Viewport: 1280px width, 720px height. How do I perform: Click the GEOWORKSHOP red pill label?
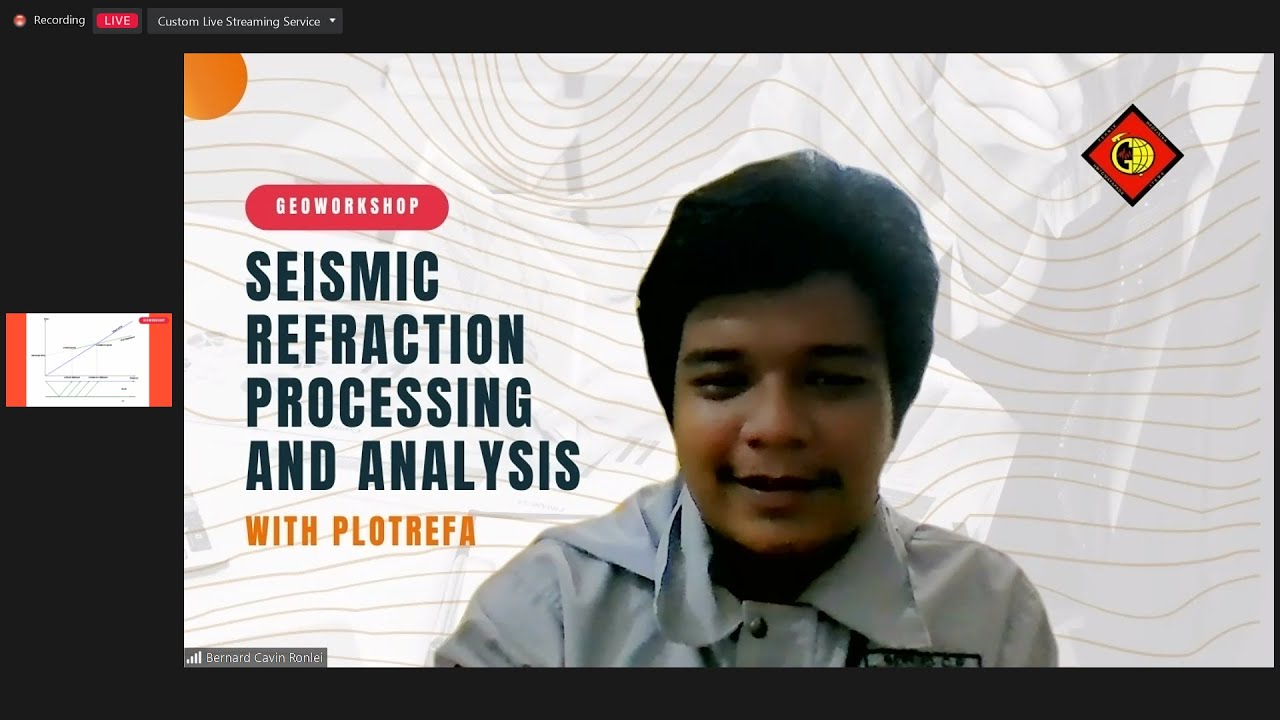(x=347, y=207)
